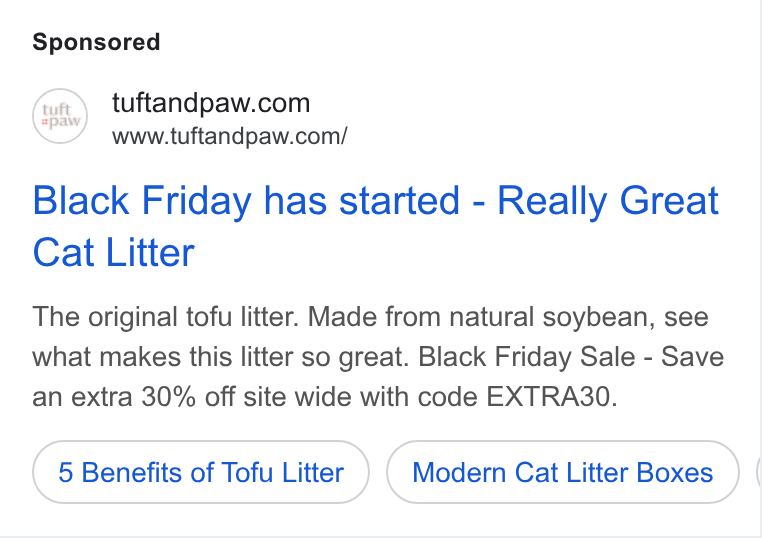Click the word 'Tofu' in first chip
Screen dimensions: 762x538
click(247, 472)
